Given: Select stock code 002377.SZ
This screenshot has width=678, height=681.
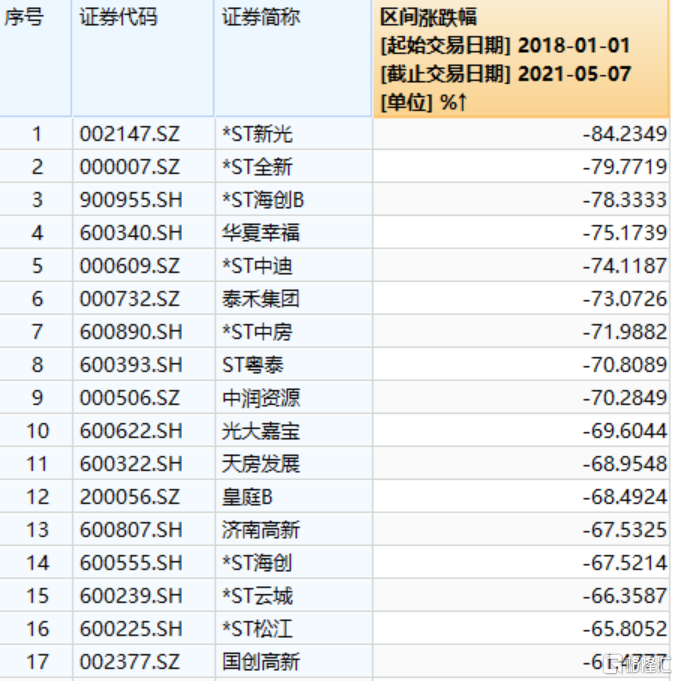Looking at the screenshot, I should pyautogui.click(x=129, y=662).
